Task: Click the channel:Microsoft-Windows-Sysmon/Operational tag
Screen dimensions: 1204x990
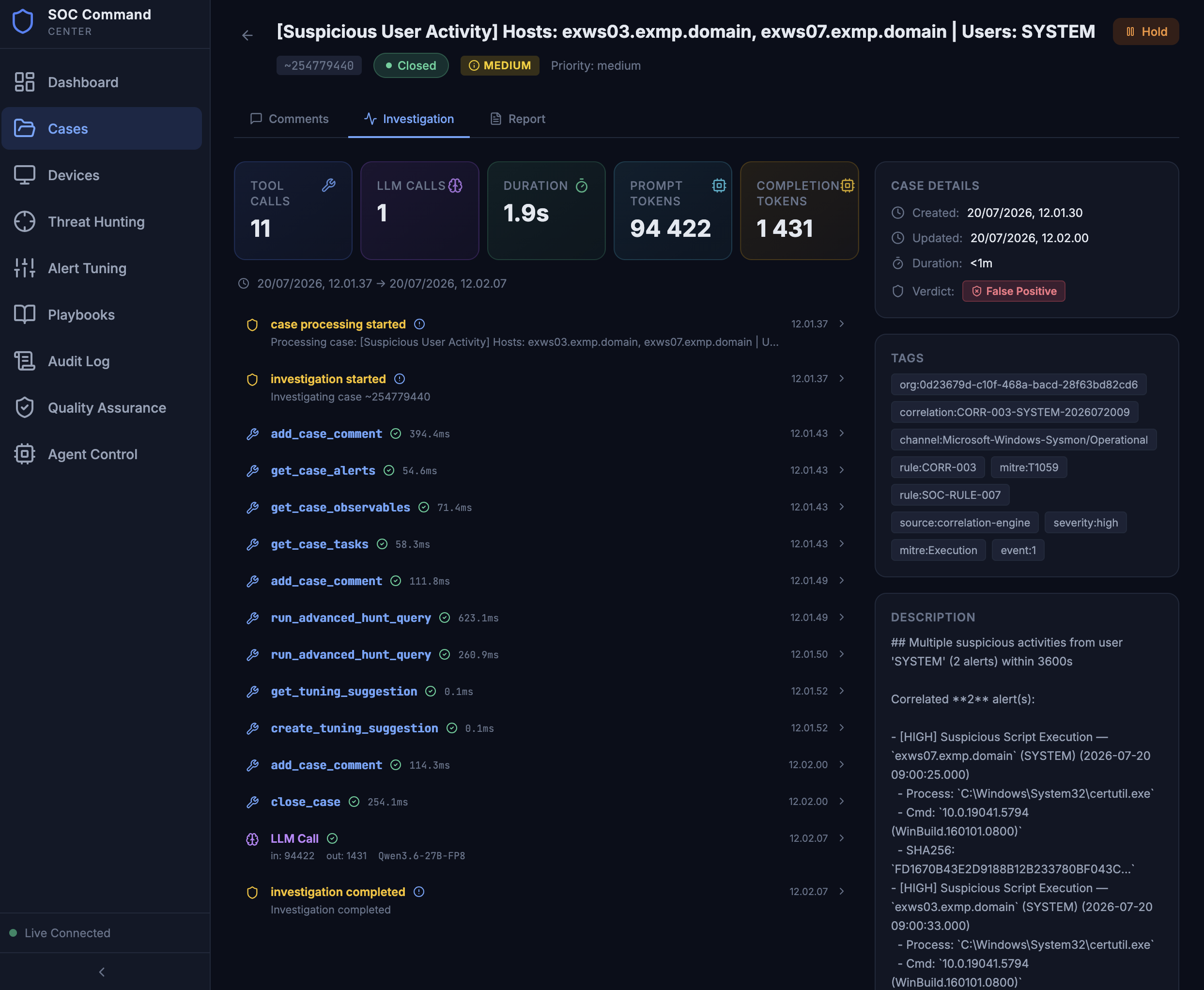Action: coord(1023,440)
